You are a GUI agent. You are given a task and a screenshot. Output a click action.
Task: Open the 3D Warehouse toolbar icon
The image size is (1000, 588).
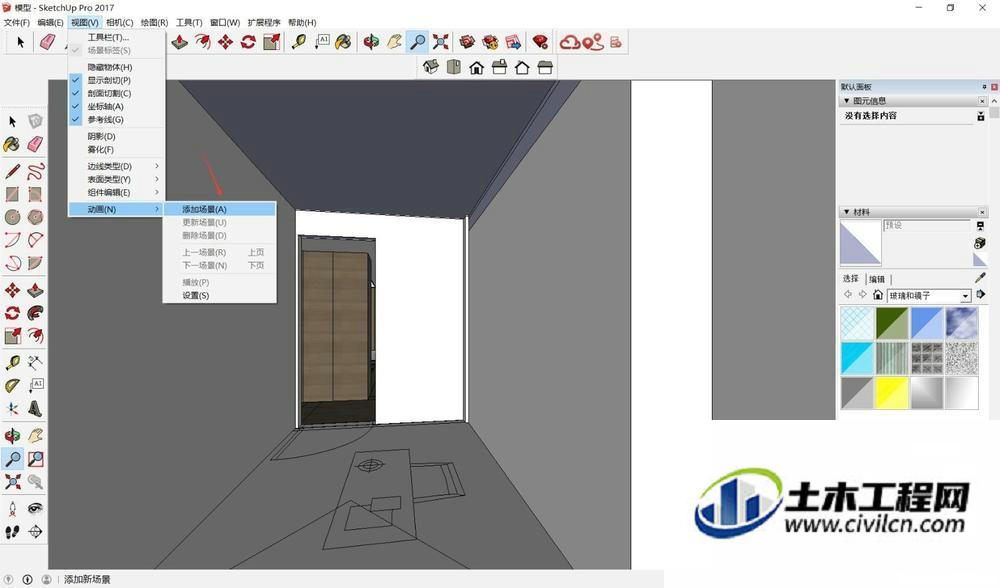pyautogui.click(x=467, y=42)
